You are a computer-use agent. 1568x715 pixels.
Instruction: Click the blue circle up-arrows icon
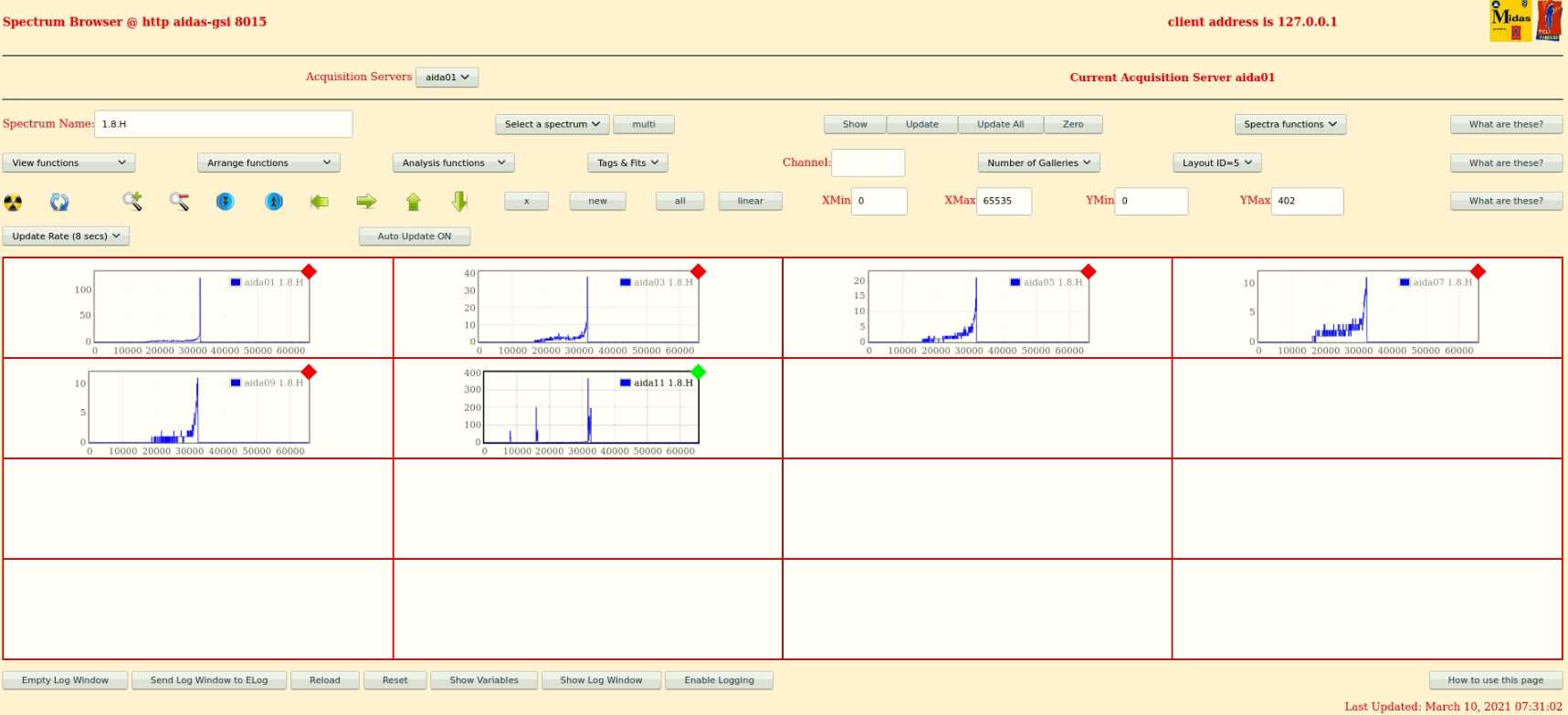tap(274, 201)
